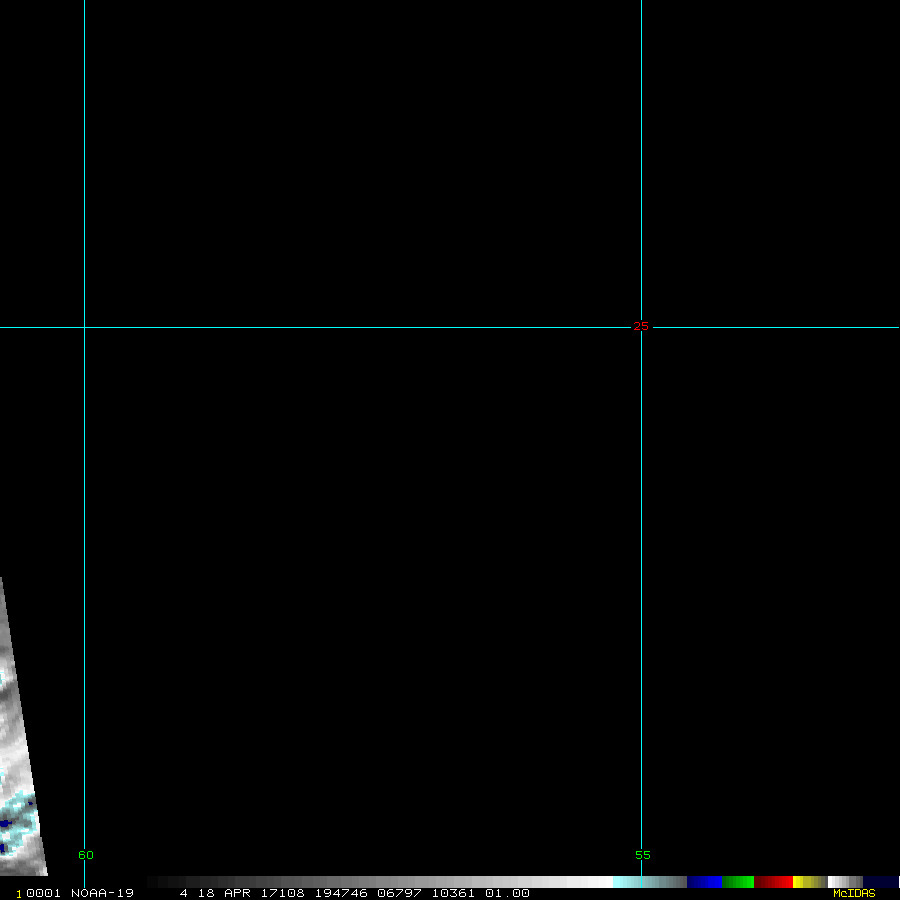The height and width of the screenshot is (900, 900).
Task: Select the NOAA-19 satellite name text
Action: tap(102, 893)
